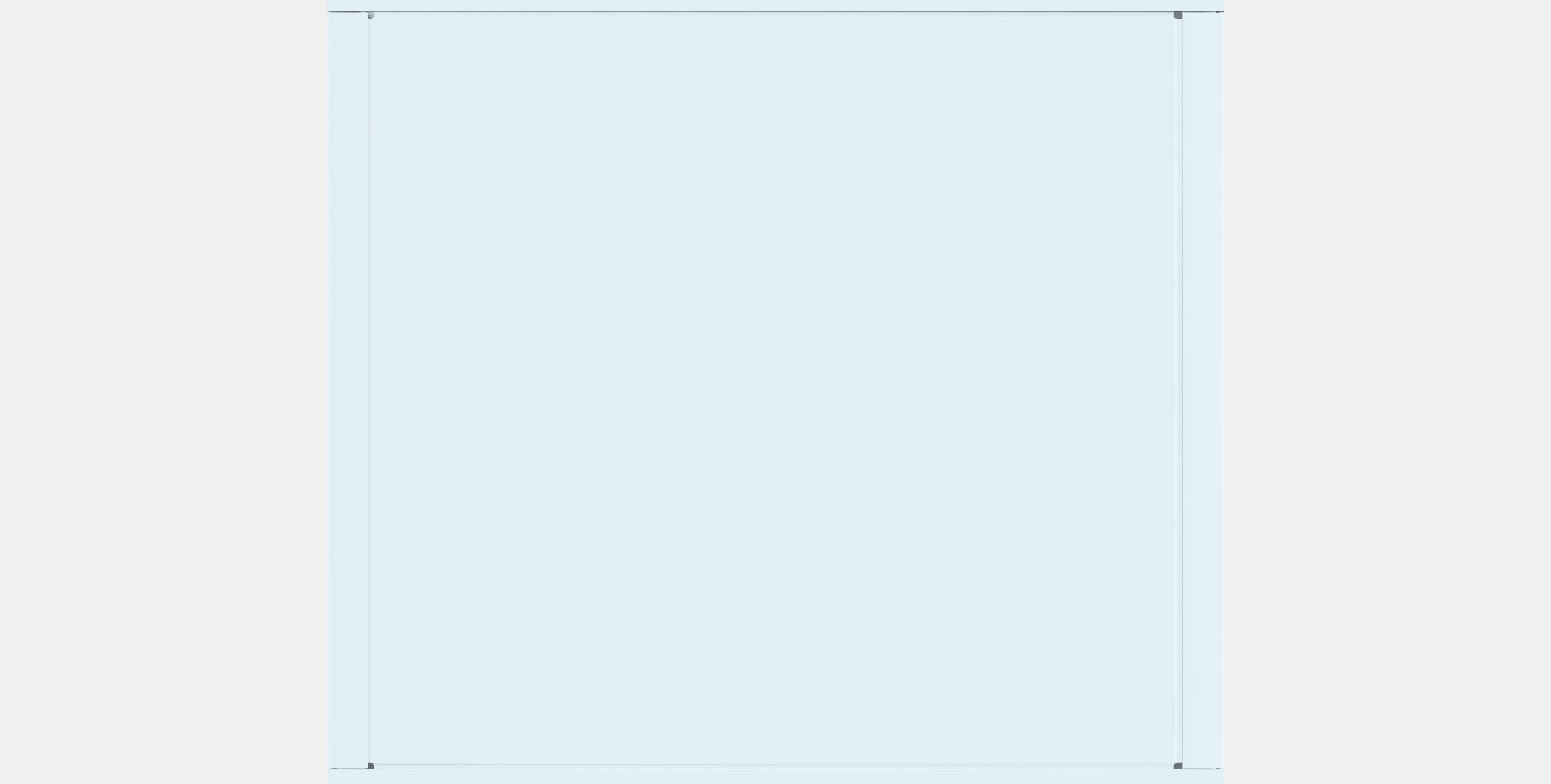Click the right vertical border line of the frame
Screen dimensions: 1551x784
point(1182,390)
